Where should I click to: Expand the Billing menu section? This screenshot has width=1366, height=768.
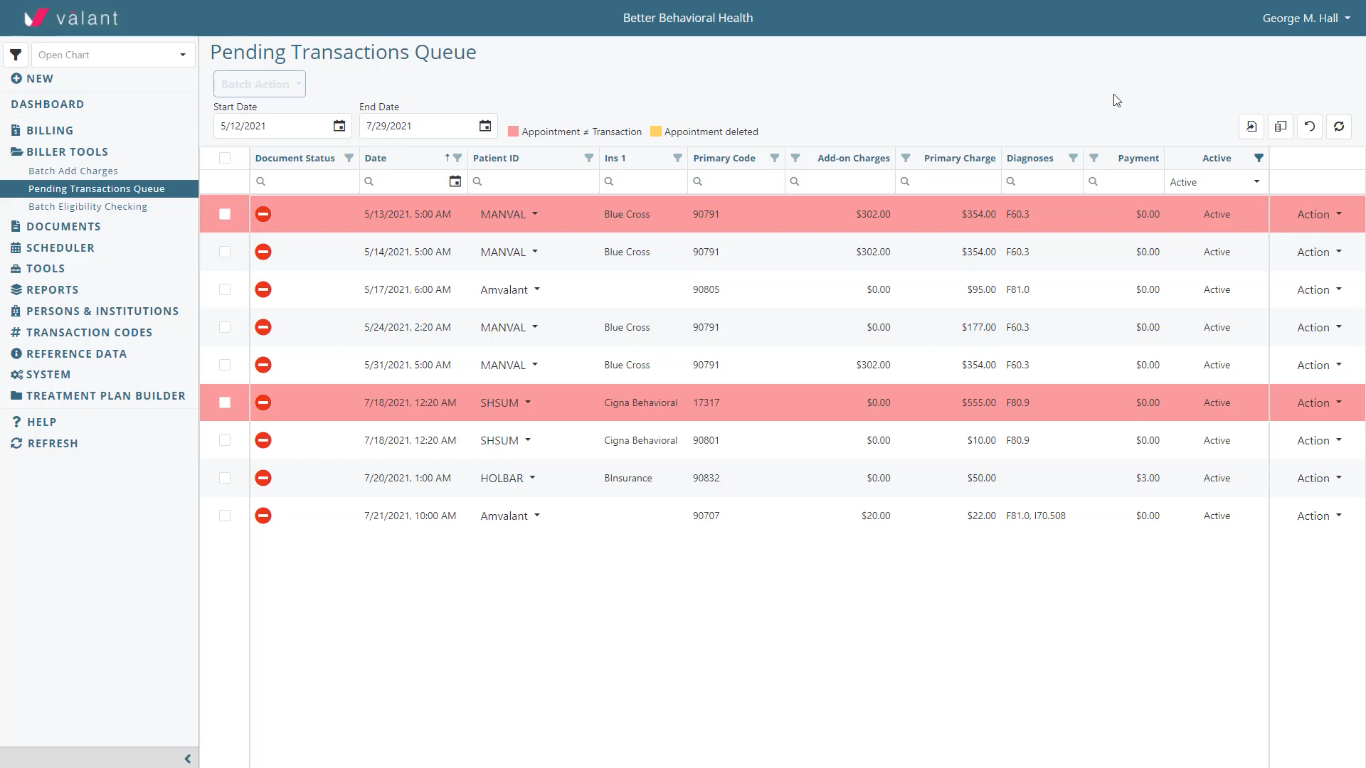pyautogui.click(x=42, y=130)
